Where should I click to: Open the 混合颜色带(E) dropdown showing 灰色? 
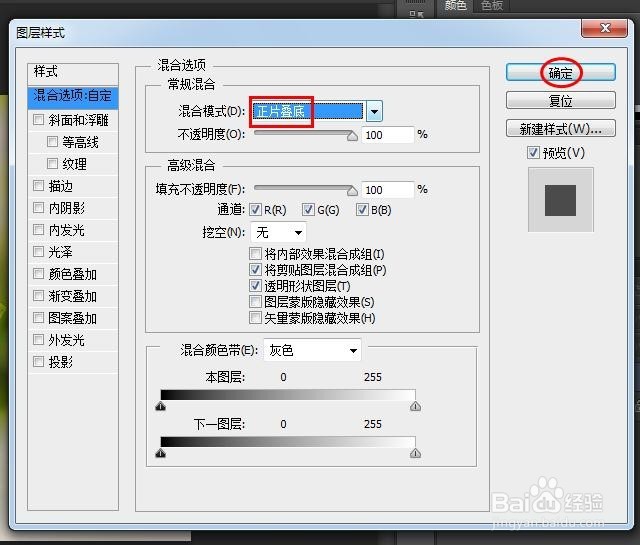[x=313, y=350]
